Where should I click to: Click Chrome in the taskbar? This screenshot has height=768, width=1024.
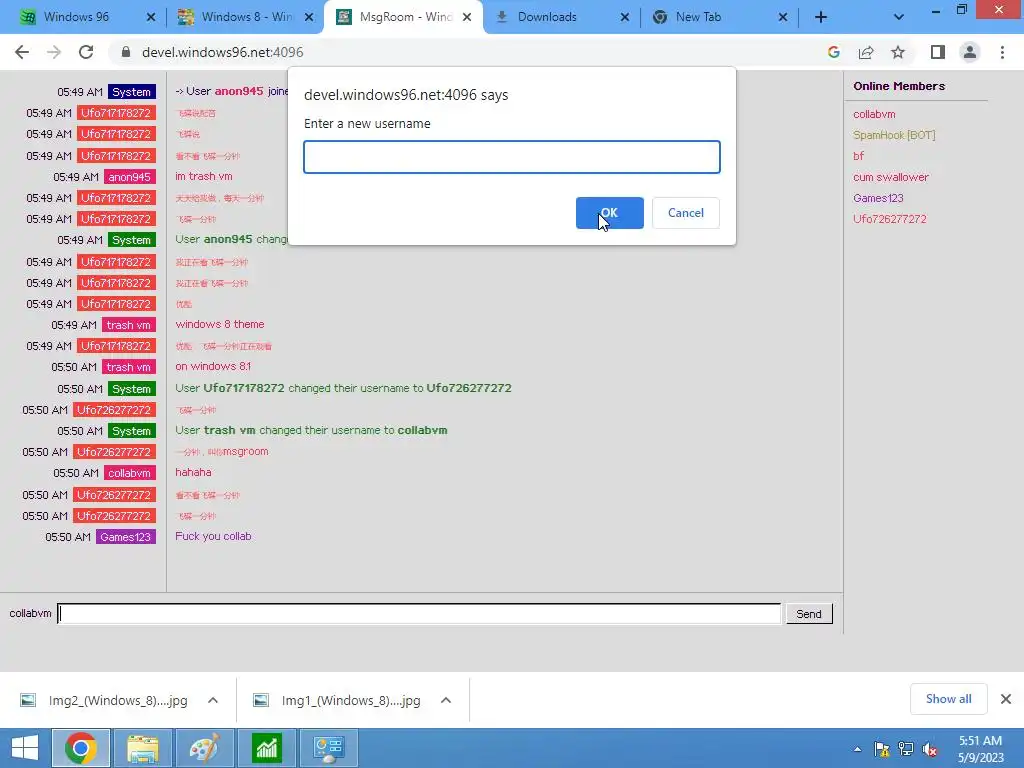pyautogui.click(x=81, y=748)
